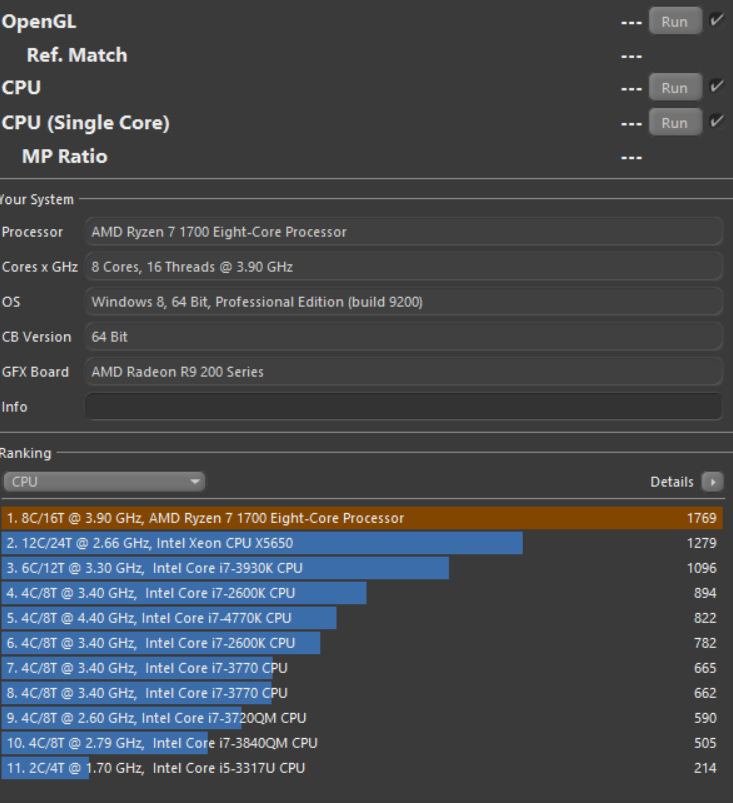Image resolution: width=733 pixels, height=803 pixels.
Task: Run the CPU benchmark
Action: pos(675,88)
